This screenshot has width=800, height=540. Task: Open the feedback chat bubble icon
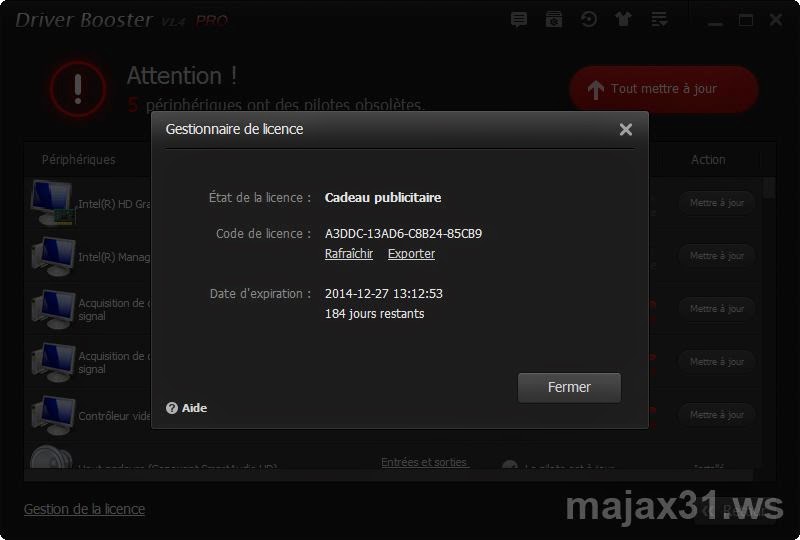(518, 19)
